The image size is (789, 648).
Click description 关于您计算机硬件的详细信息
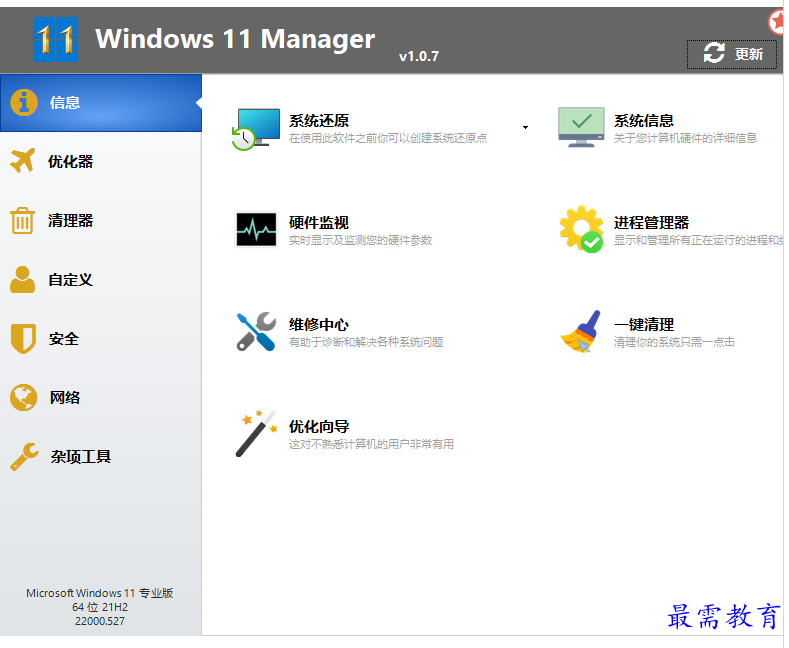pyautogui.click(x=685, y=138)
